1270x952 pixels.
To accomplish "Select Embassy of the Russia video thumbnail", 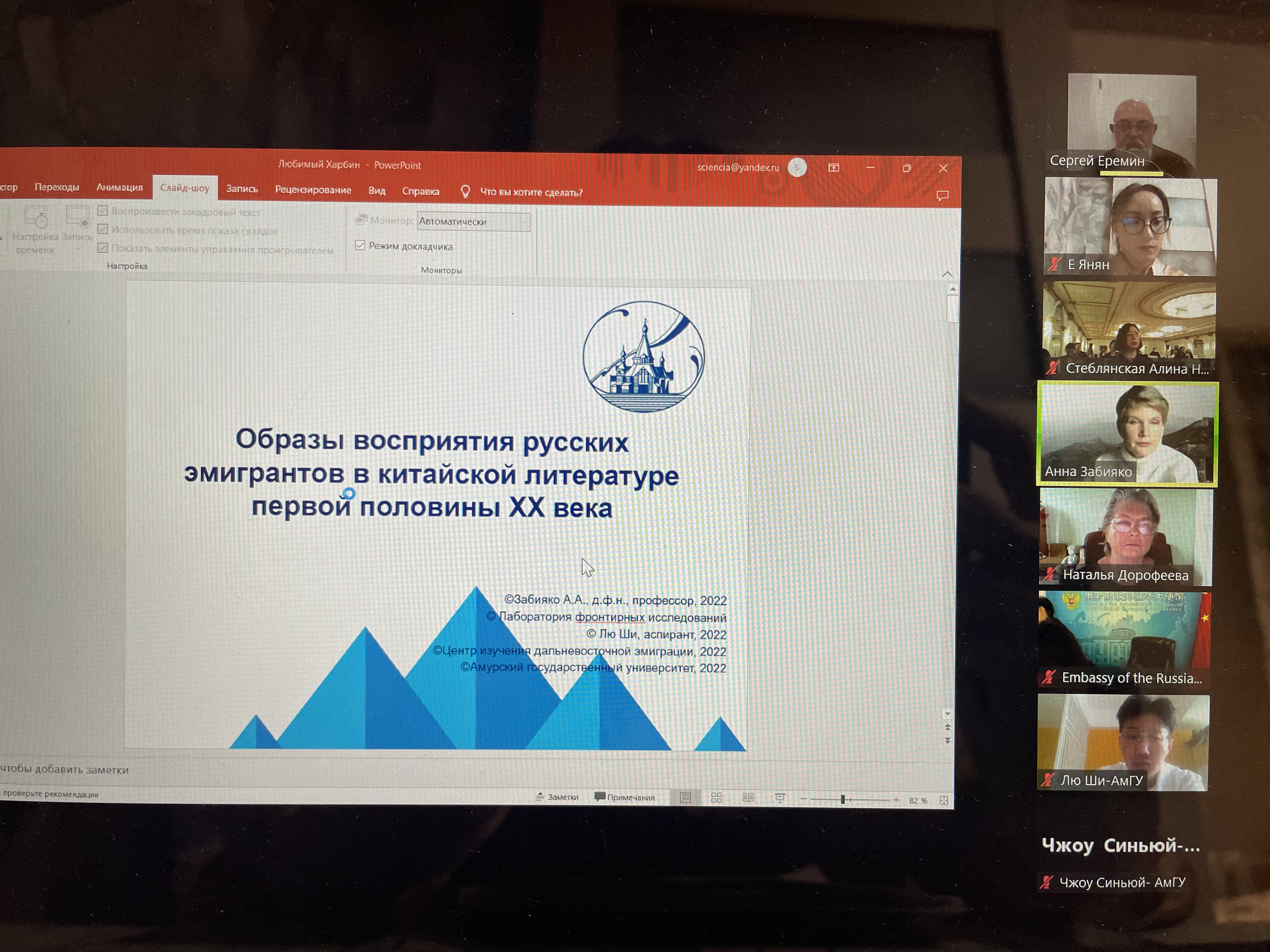I will click(x=1125, y=640).
